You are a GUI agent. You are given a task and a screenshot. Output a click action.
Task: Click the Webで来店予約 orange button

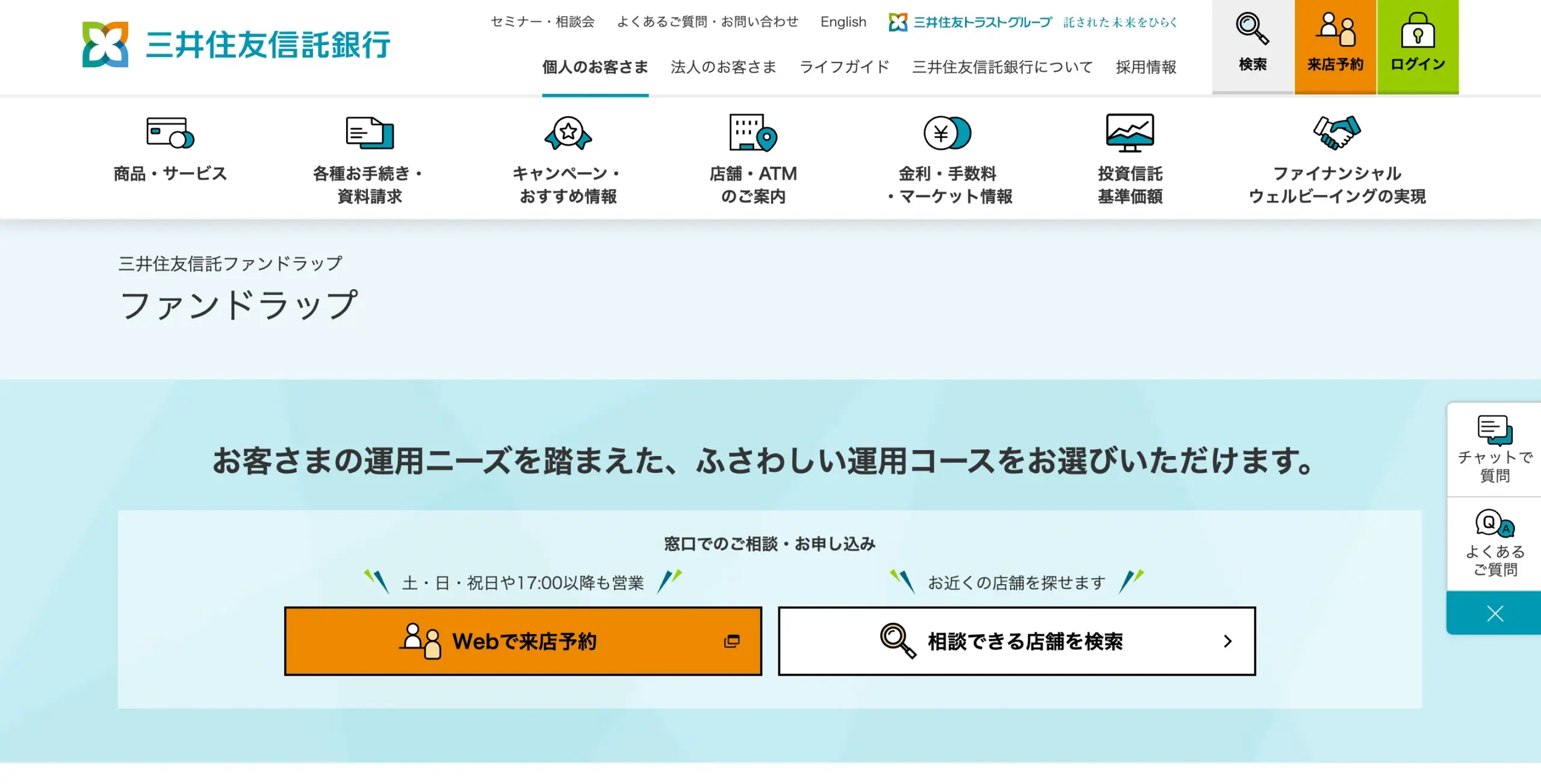[x=523, y=641]
